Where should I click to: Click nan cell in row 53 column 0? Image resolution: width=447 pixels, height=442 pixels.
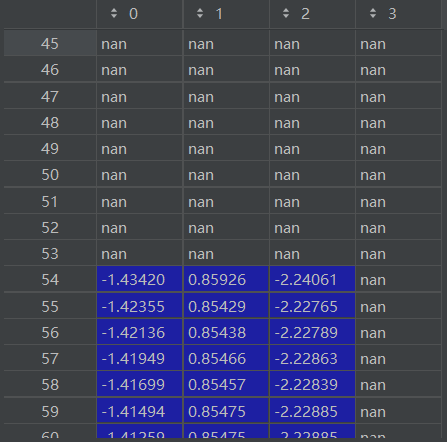(x=140, y=254)
